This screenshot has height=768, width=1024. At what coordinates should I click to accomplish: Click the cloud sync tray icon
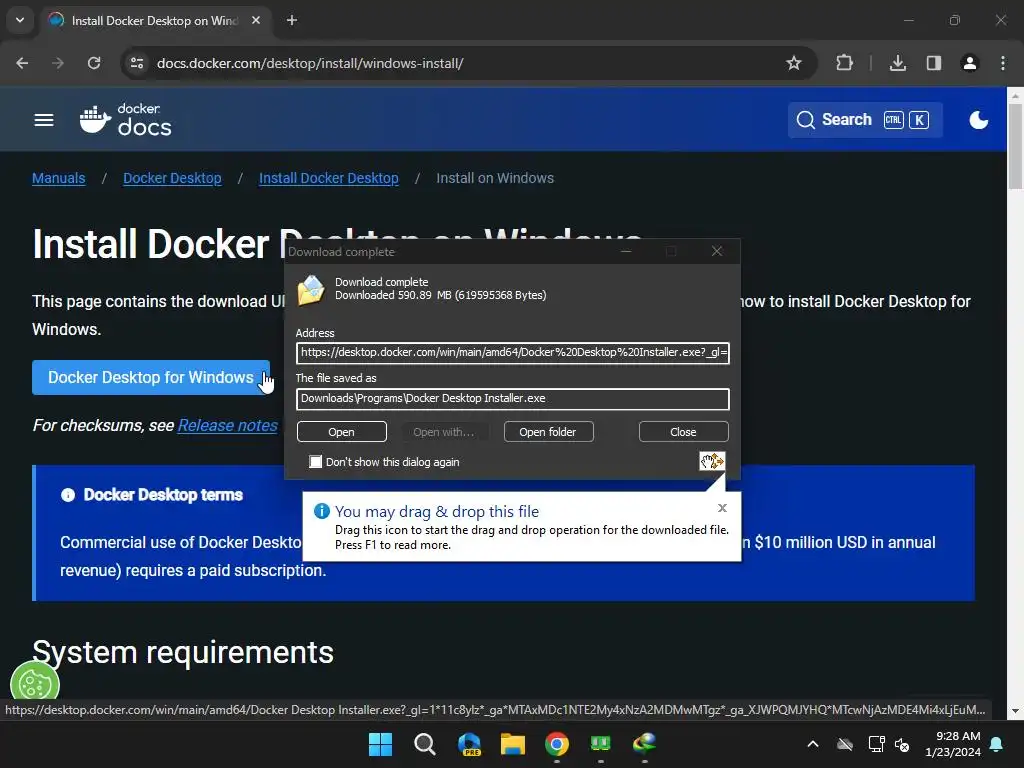pyautogui.click(x=845, y=744)
